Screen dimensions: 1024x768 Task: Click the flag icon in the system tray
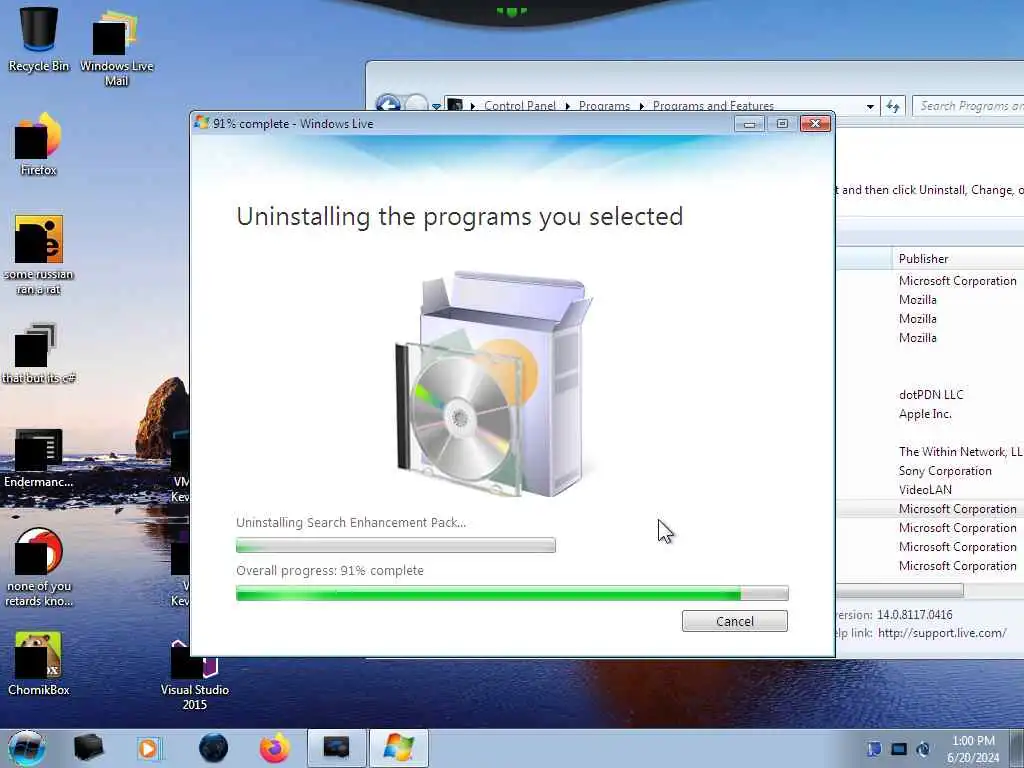(874, 749)
